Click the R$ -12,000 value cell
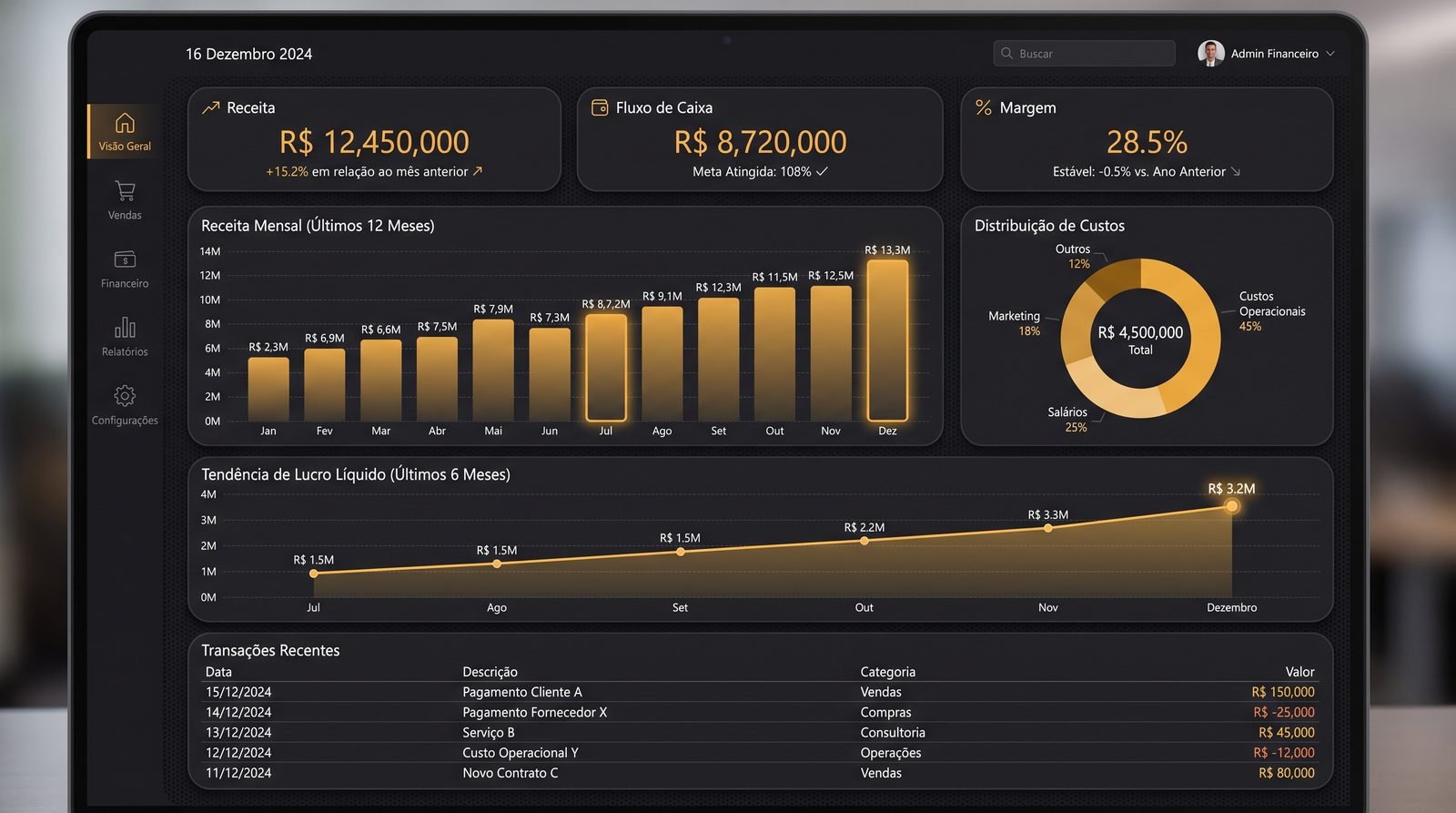The image size is (1456, 813). 1284,753
